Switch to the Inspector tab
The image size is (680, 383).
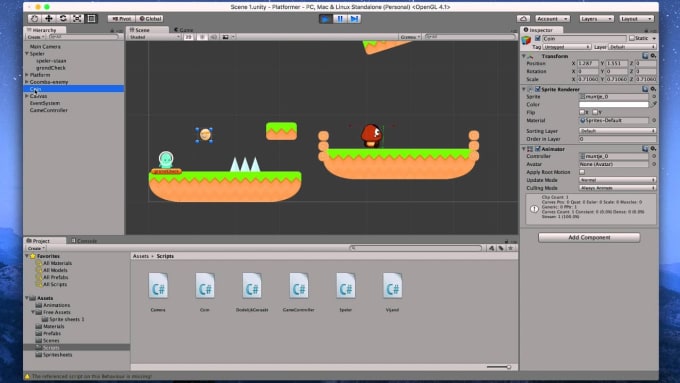point(541,30)
